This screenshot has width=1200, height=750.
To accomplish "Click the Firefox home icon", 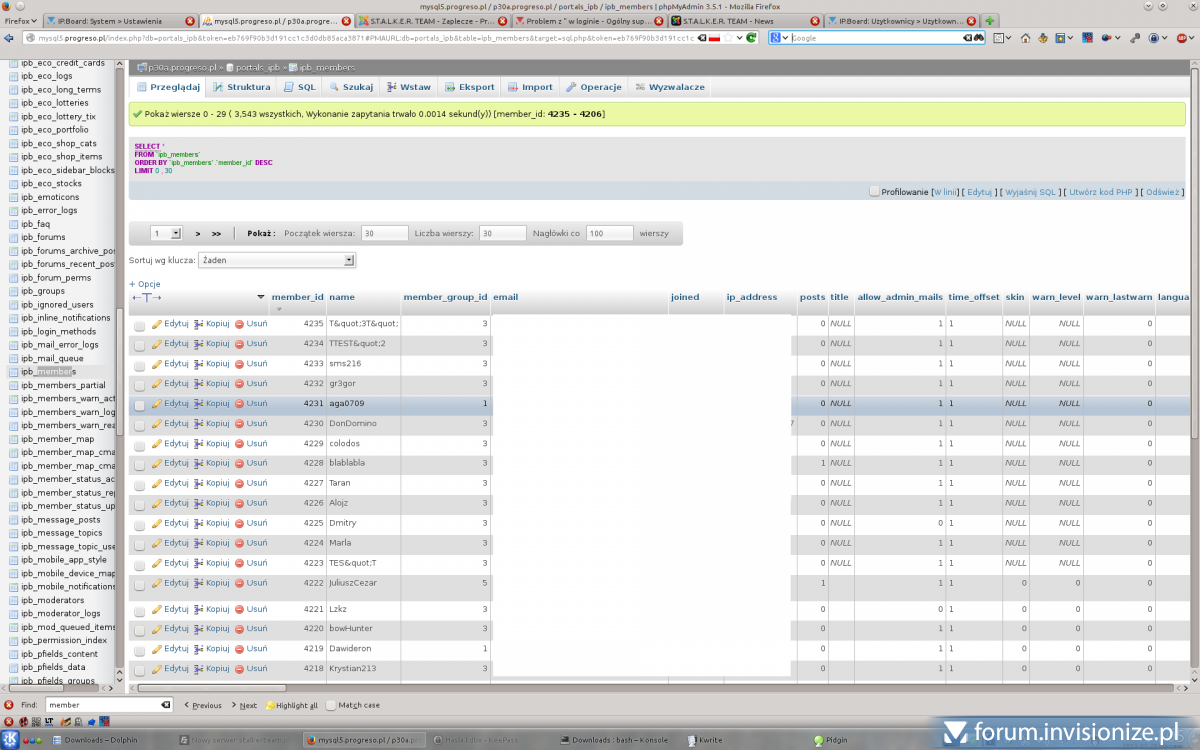I will 1025,38.
